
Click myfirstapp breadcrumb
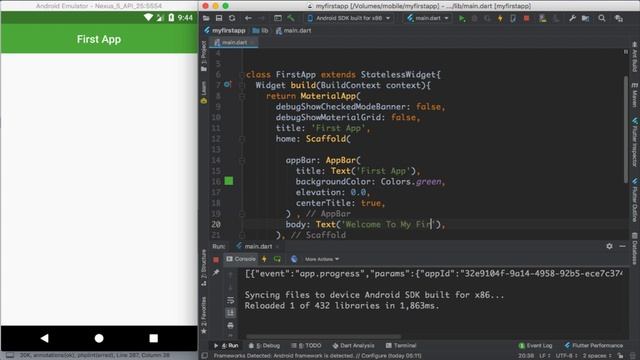[x=224, y=31]
